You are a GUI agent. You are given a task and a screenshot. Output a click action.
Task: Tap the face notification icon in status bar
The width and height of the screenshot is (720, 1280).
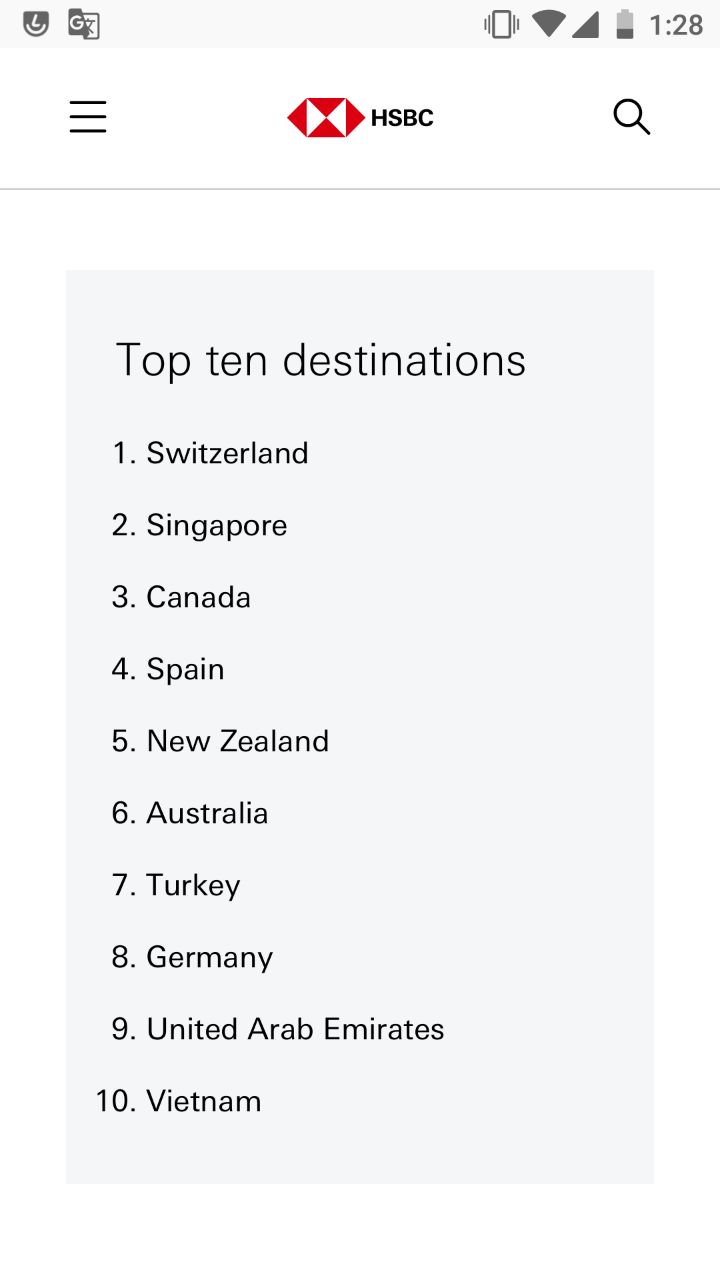36,23
